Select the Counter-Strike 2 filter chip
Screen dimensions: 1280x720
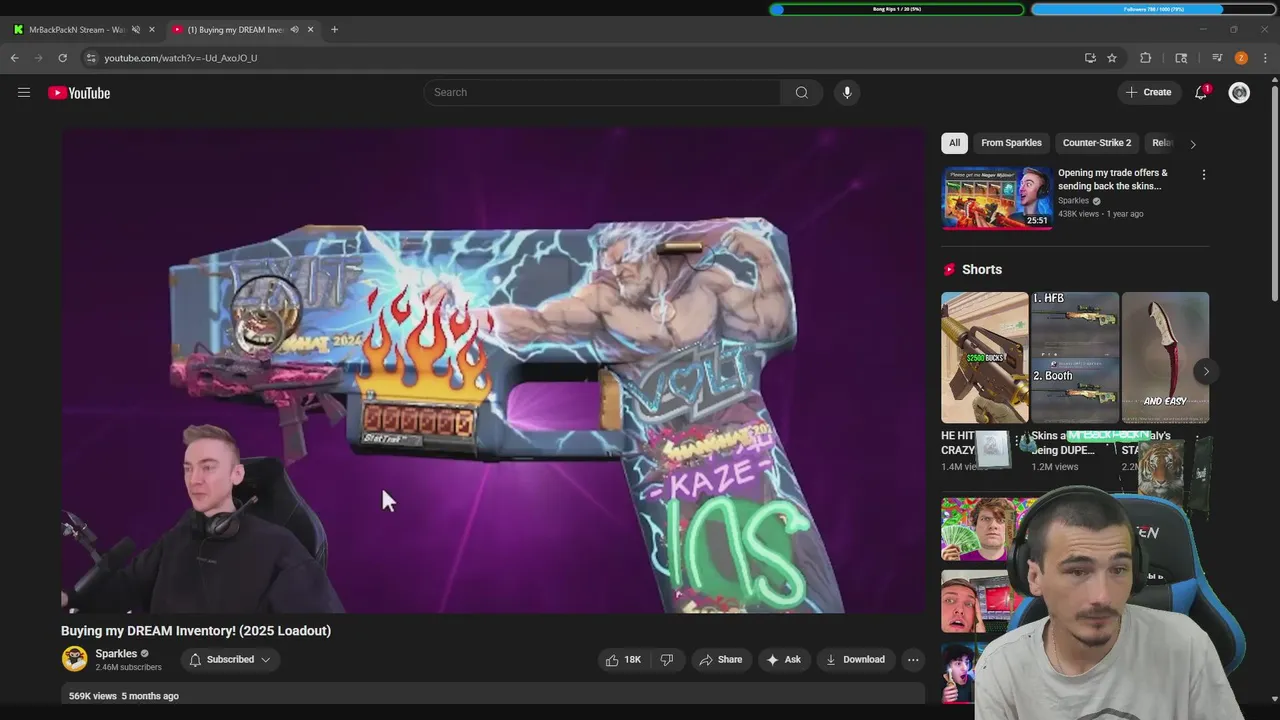pos(1097,143)
